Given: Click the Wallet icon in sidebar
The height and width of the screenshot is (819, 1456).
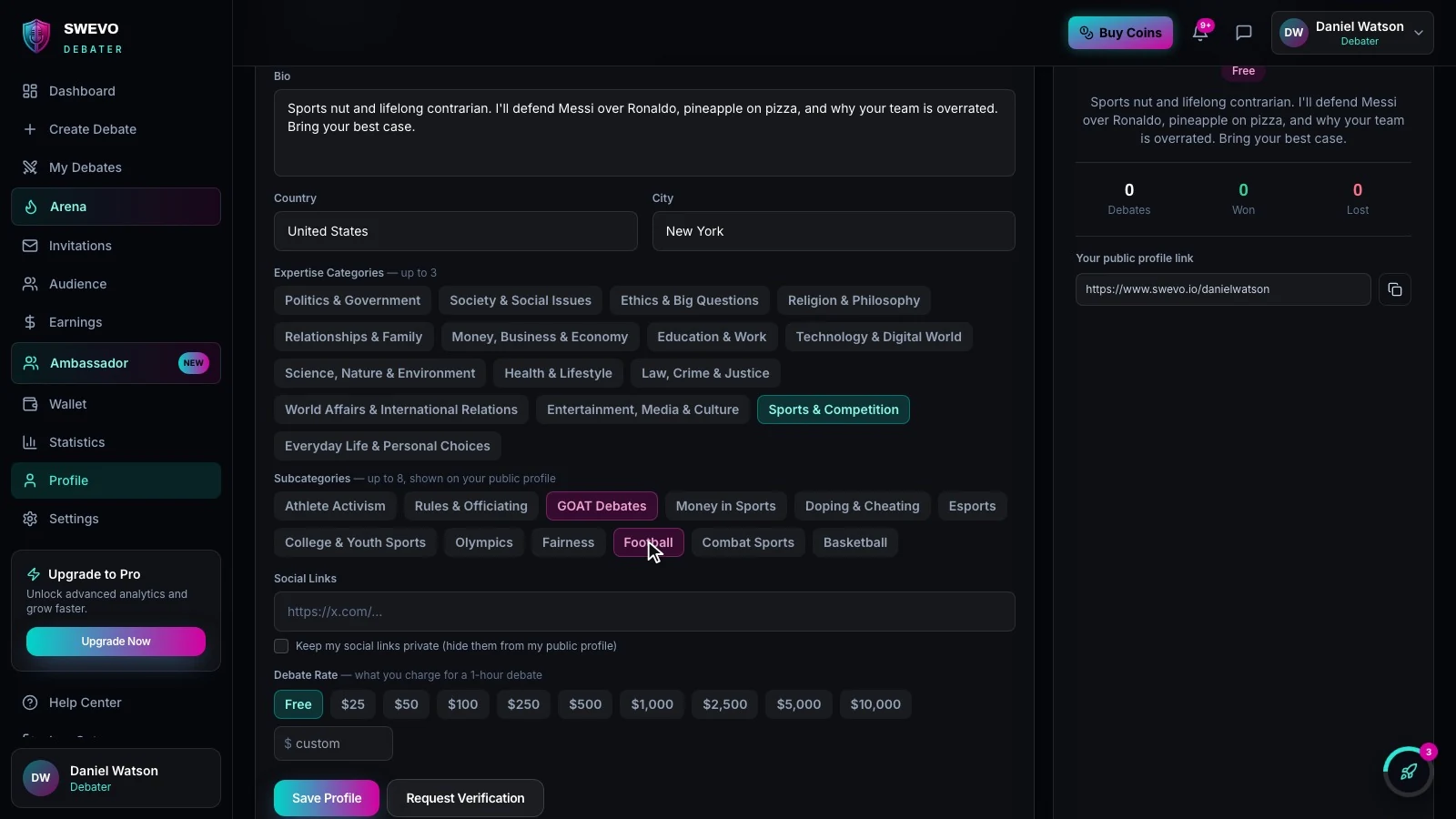Looking at the screenshot, I should point(30,404).
